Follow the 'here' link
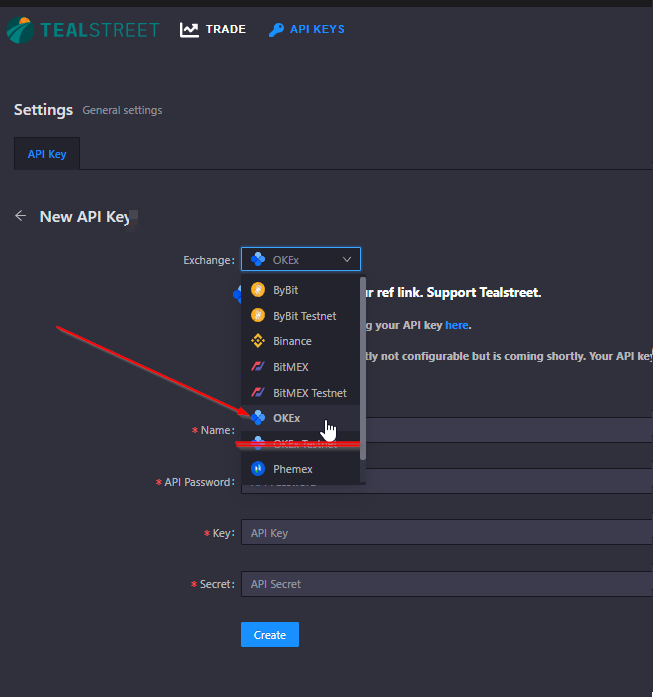This screenshot has height=697, width=653. click(x=457, y=325)
